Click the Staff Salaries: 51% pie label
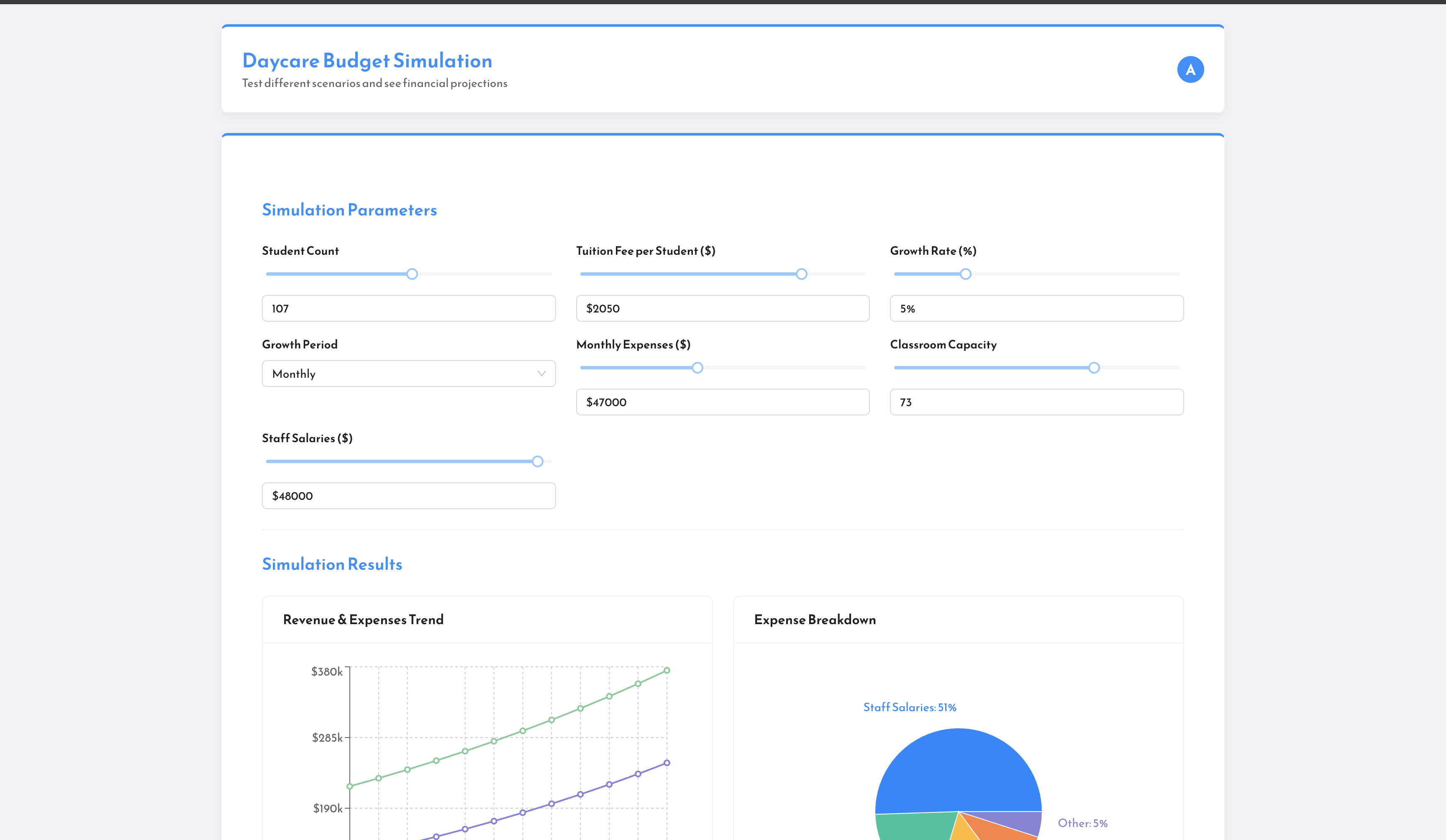 click(910, 707)
